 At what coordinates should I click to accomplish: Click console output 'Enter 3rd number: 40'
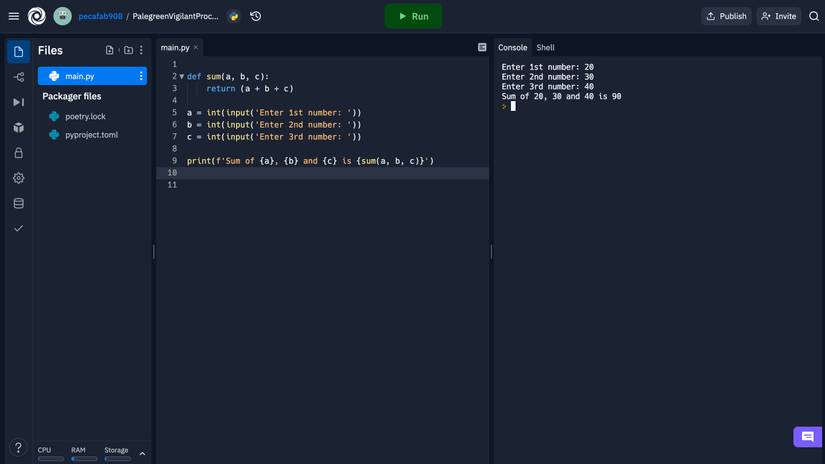547,86
